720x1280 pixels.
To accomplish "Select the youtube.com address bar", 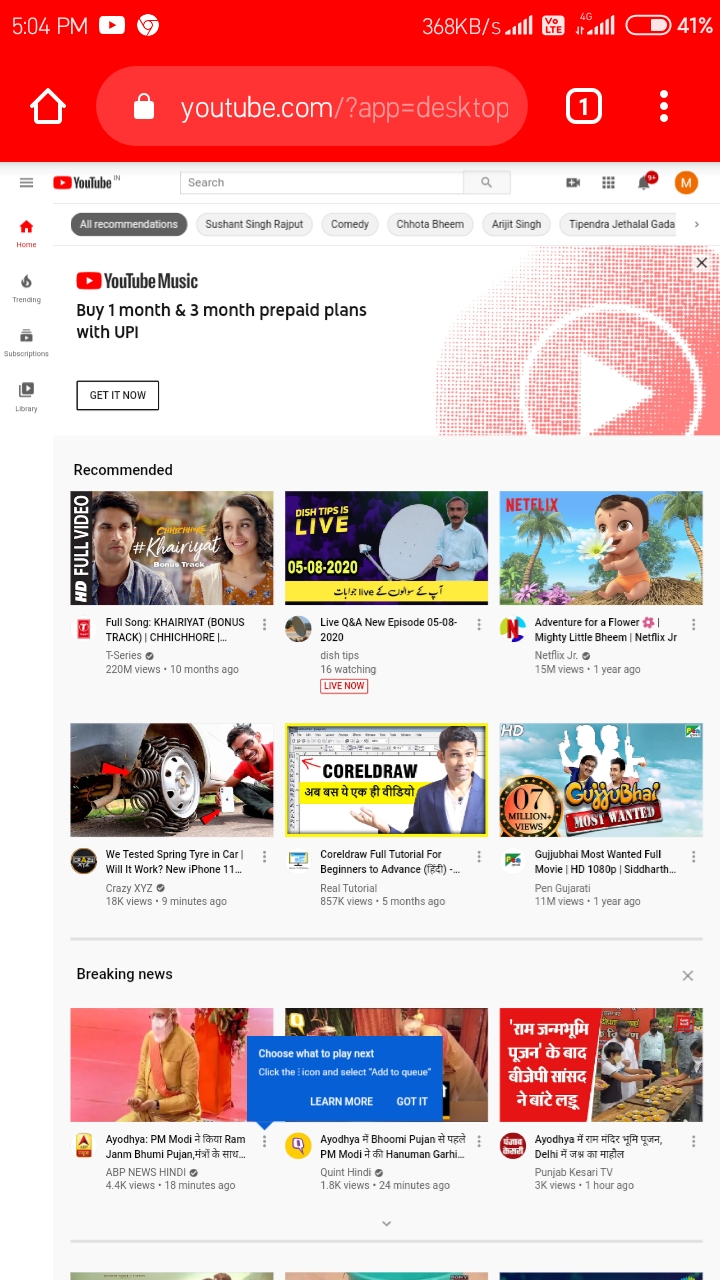I will pyautogui.click(x=312, y=106).
